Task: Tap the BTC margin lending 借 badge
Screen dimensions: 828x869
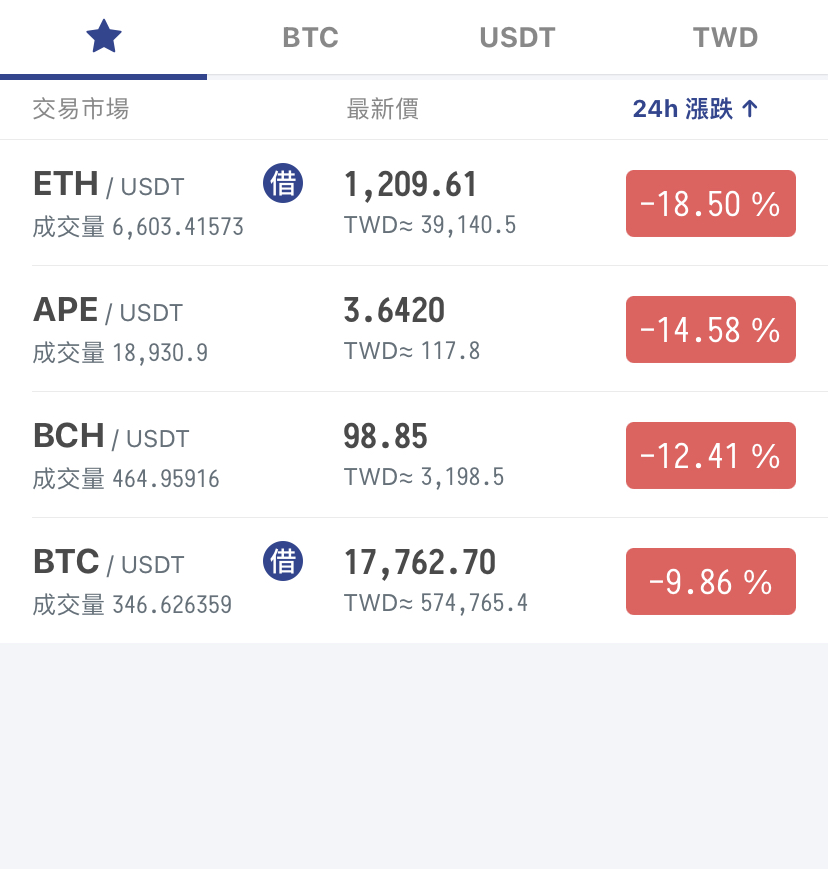Action: pyautogui.click(x=283, y=561)
